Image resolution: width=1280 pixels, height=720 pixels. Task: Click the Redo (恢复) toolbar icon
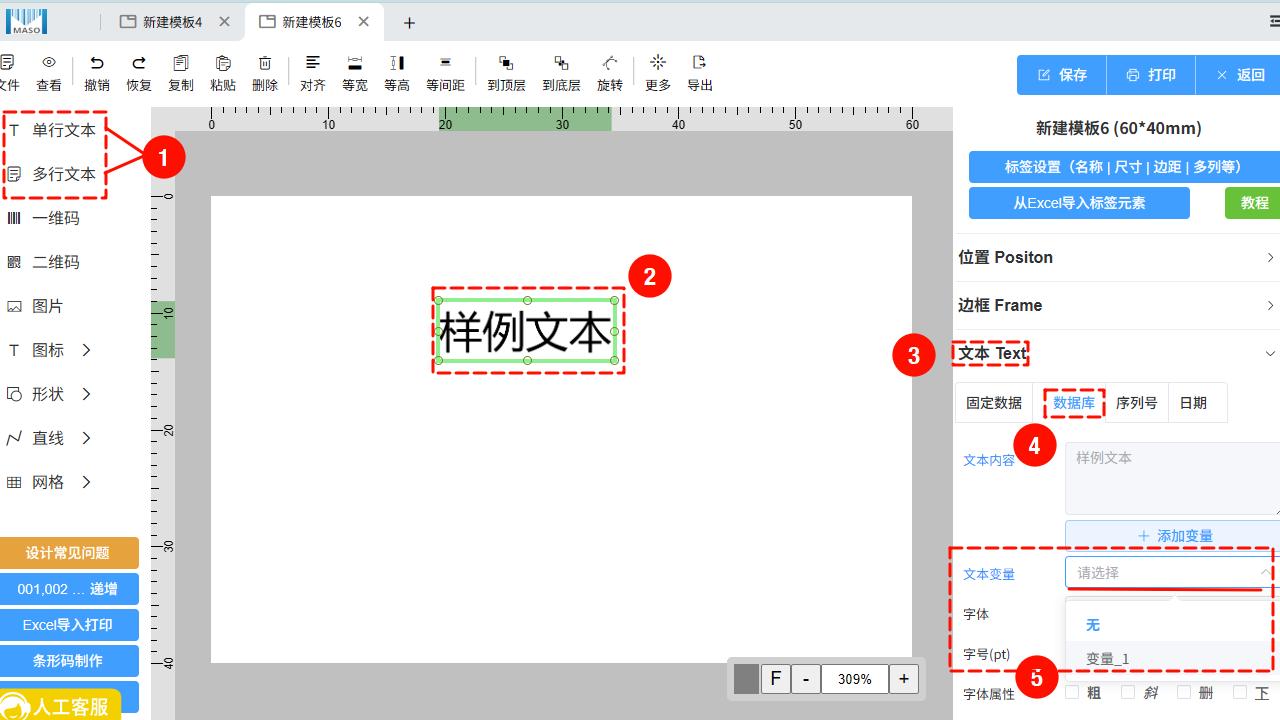[139, 64]
